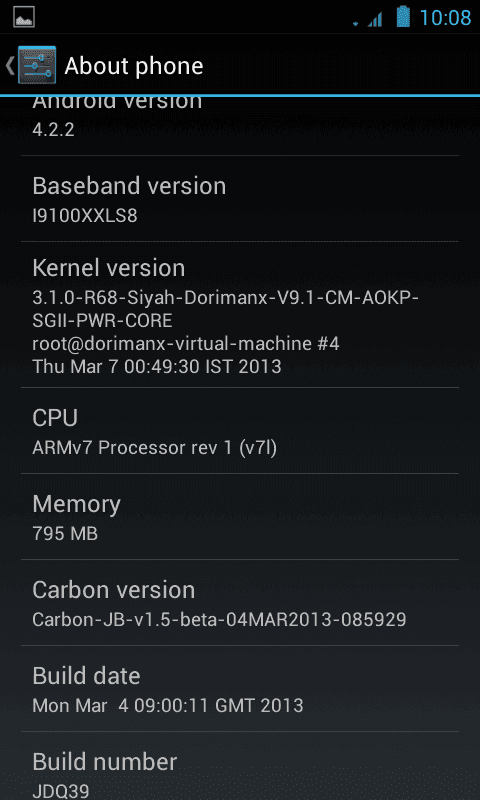The height and width of the screenshot is (800, 480).
Task: Tap the Memory 795 MB entry
Action: point(240,516)
